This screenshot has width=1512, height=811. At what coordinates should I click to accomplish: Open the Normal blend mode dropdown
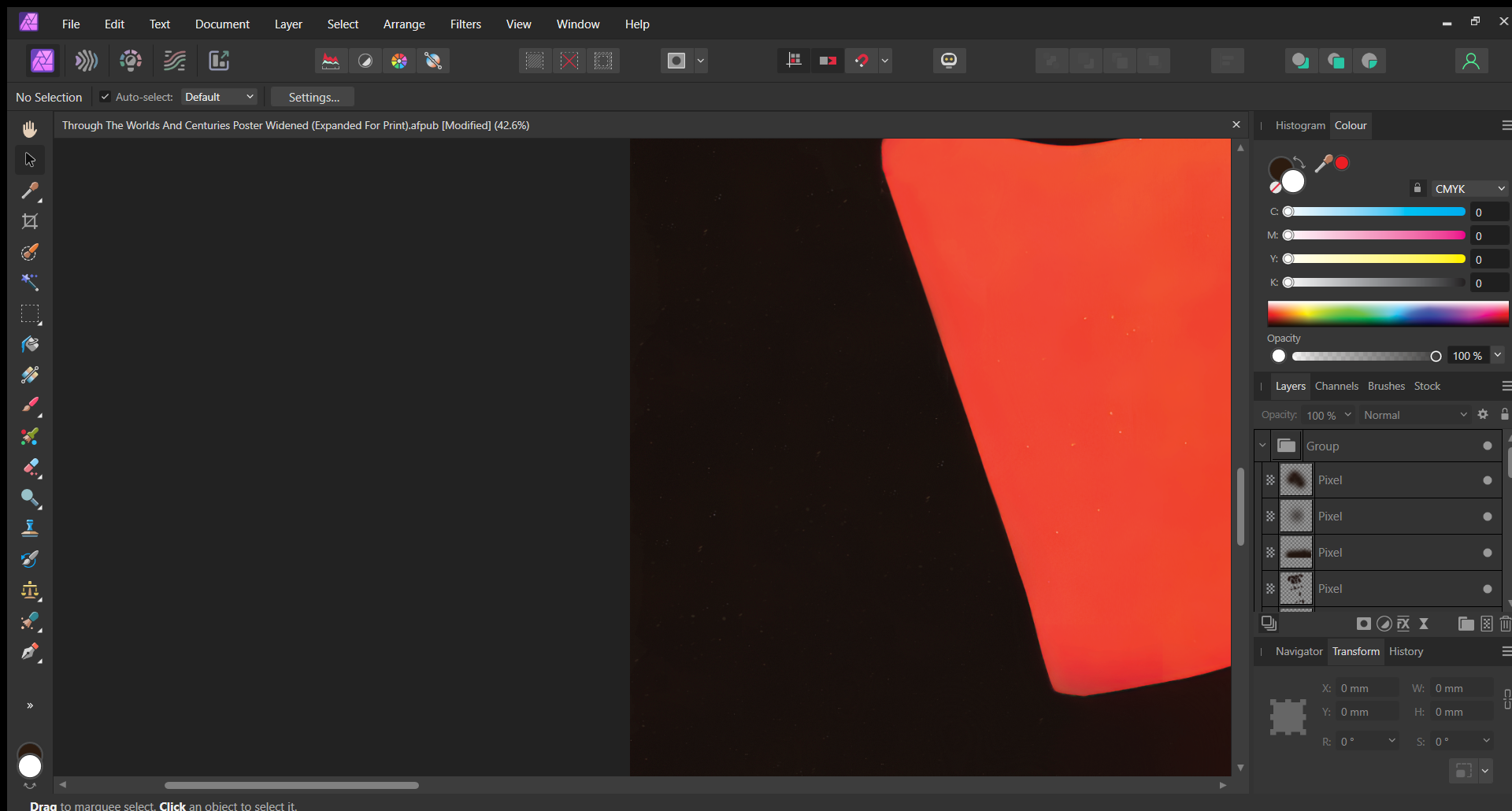point(1414,415)
